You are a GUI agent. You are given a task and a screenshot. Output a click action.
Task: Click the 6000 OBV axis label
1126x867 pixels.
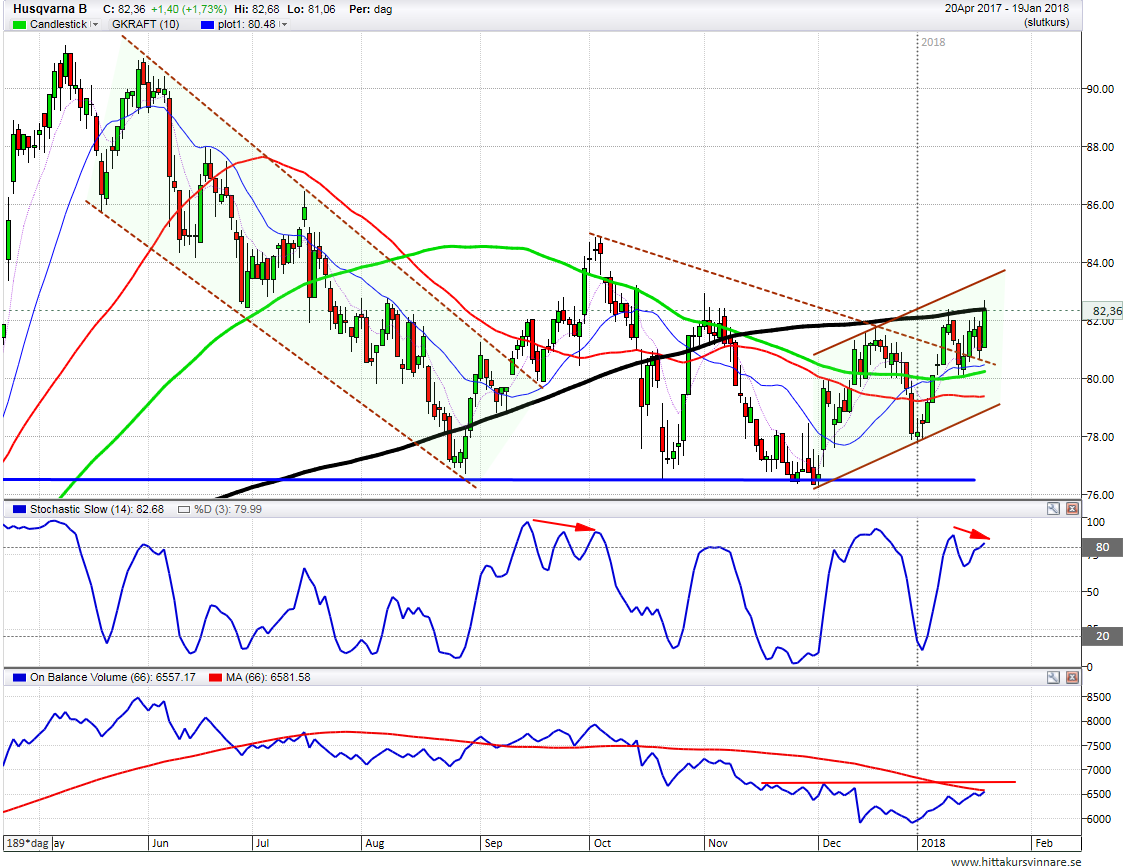1098,819
